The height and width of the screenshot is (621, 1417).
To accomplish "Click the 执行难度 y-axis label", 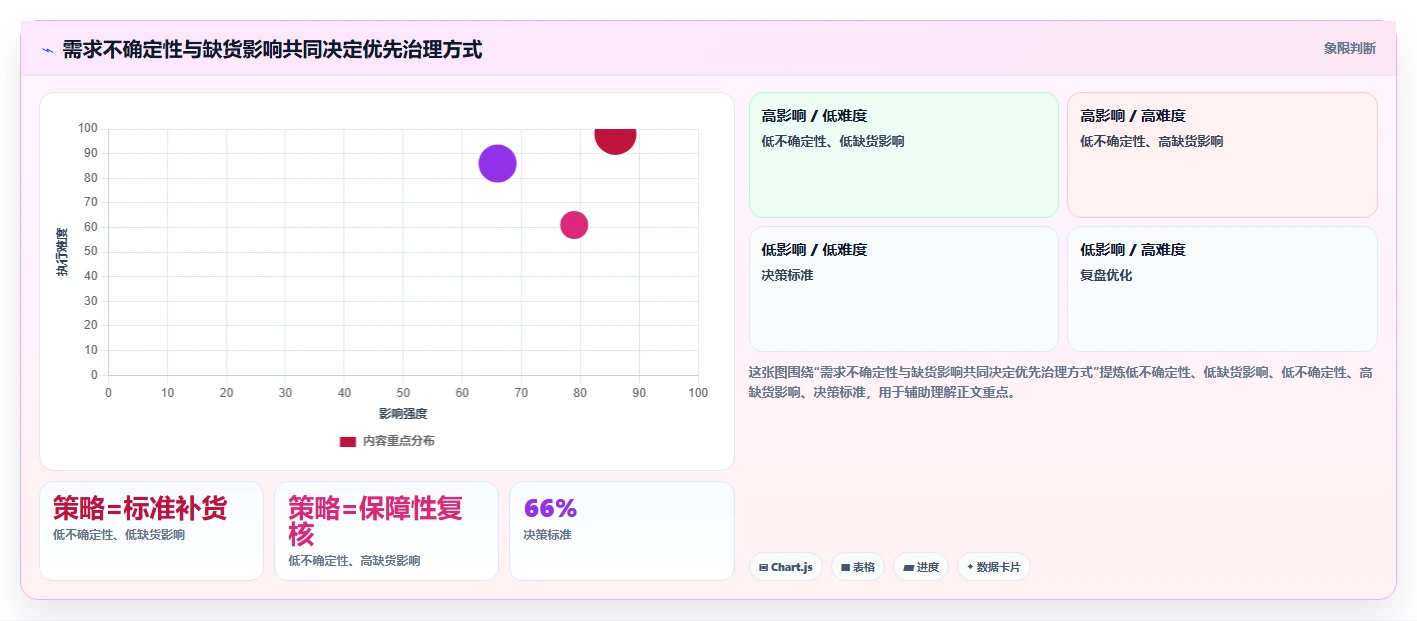I will (x=62, y=252).
